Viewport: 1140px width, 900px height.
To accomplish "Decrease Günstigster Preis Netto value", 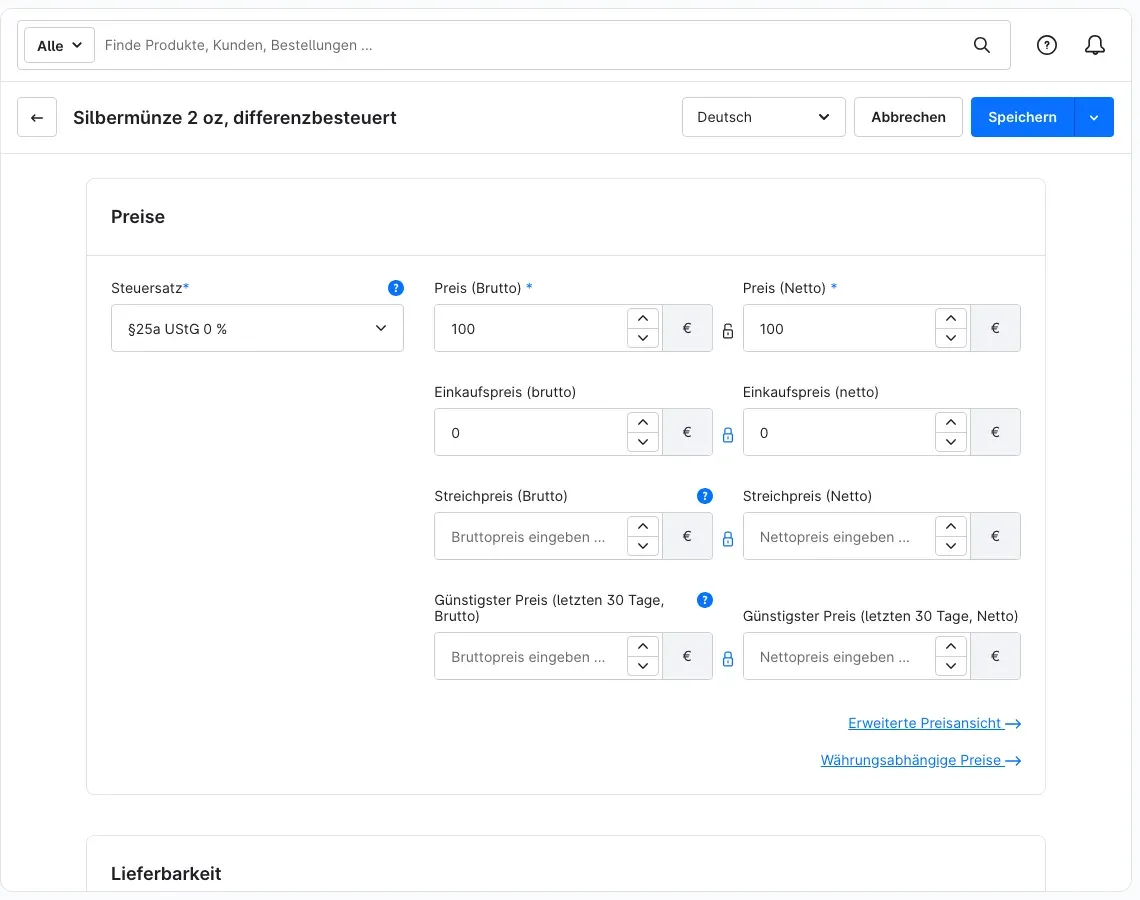I will (951, 666).
